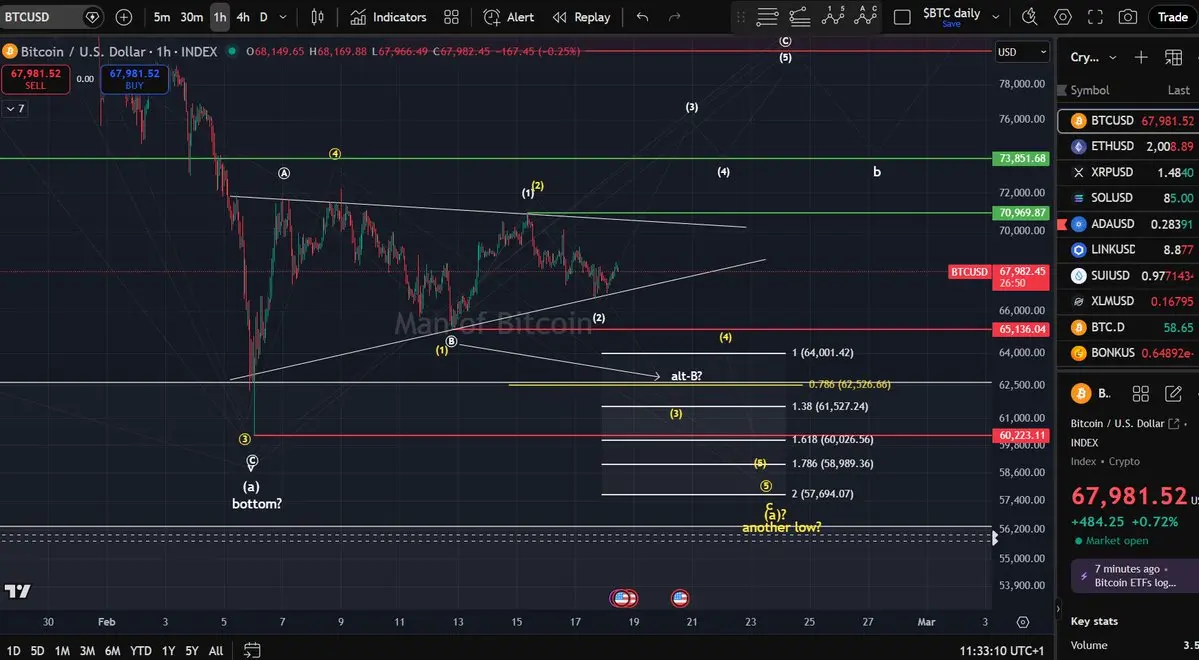Screen dimensions: 1199x660
Task: Select BONKUS in the watchlist
Action: [x=1129, y=353]
